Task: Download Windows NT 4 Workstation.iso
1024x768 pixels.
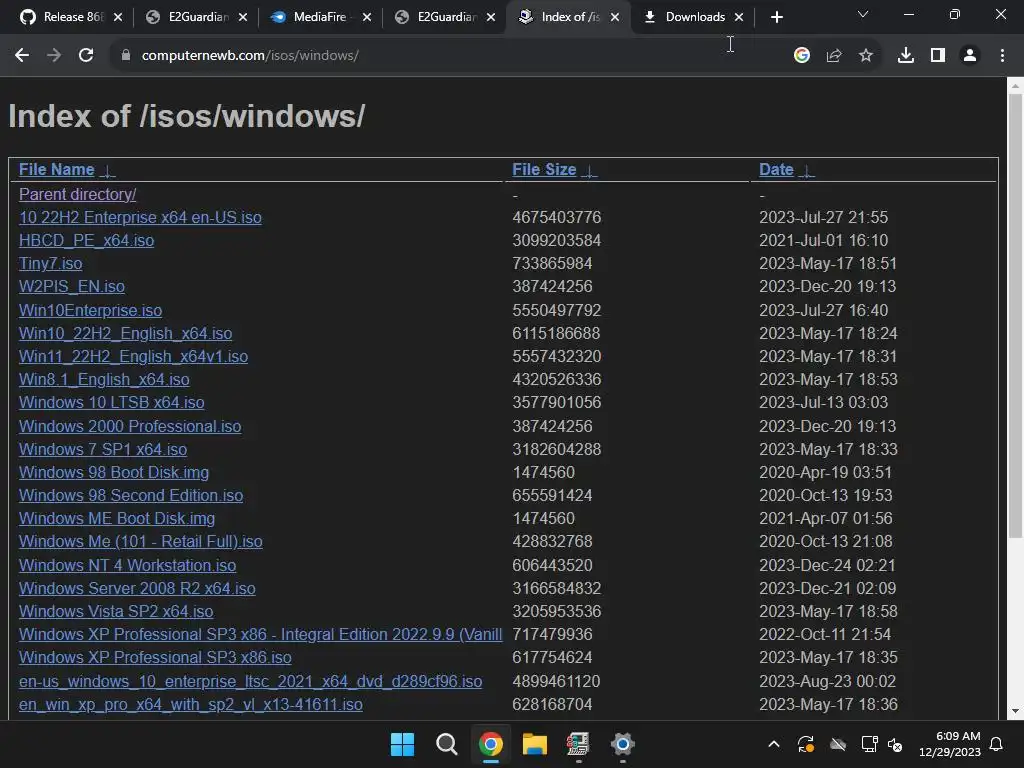Action: click(x=127, y=566)
